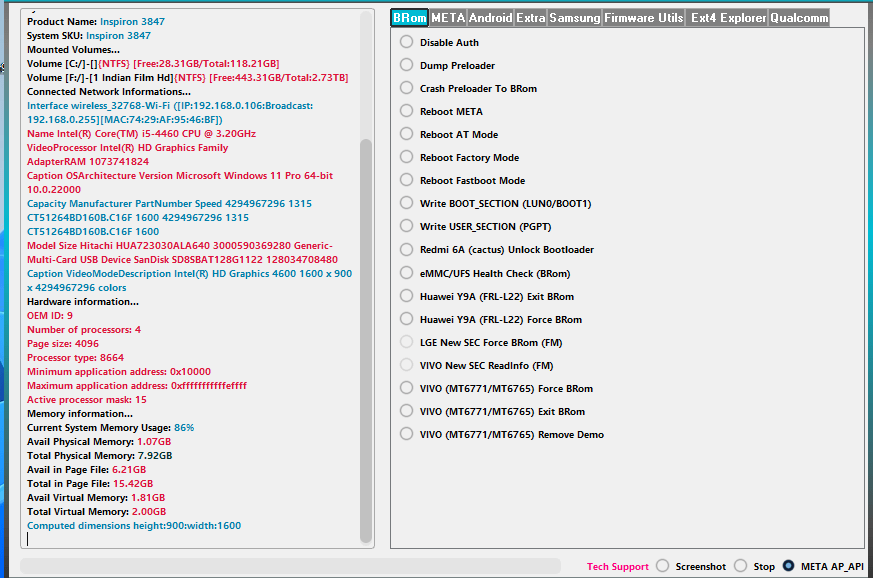Enable the Reboot META option
This screenshot has height=578, width=873.
coord(407,111)
